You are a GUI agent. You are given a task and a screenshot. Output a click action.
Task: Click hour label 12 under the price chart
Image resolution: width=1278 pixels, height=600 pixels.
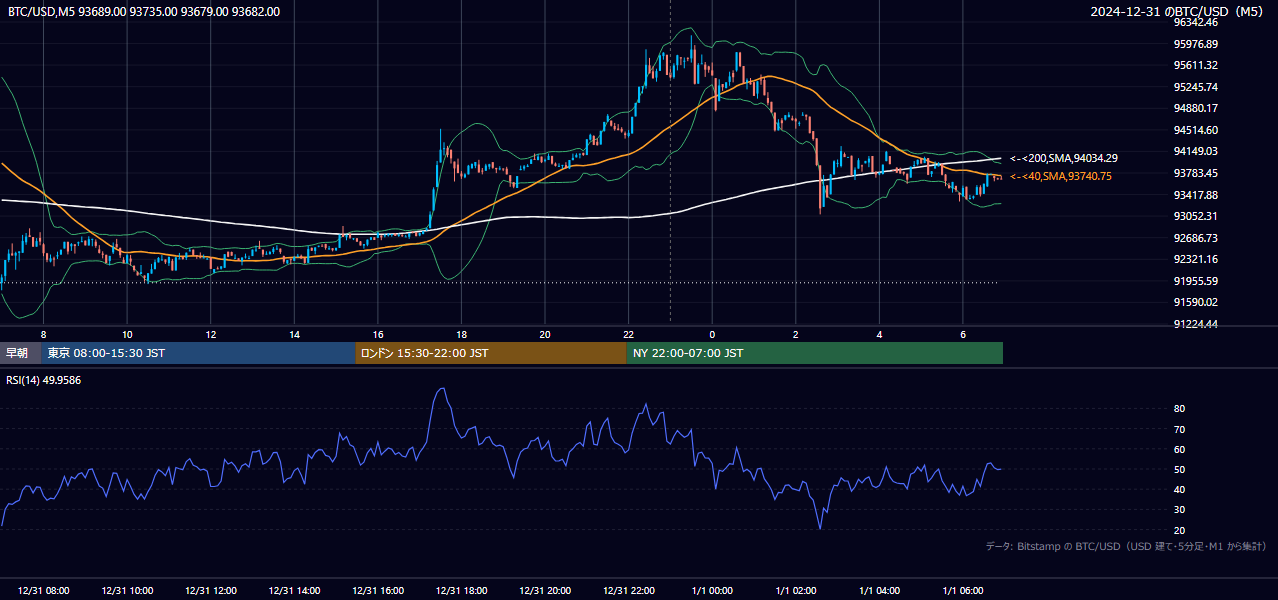[x=211, y=334]
